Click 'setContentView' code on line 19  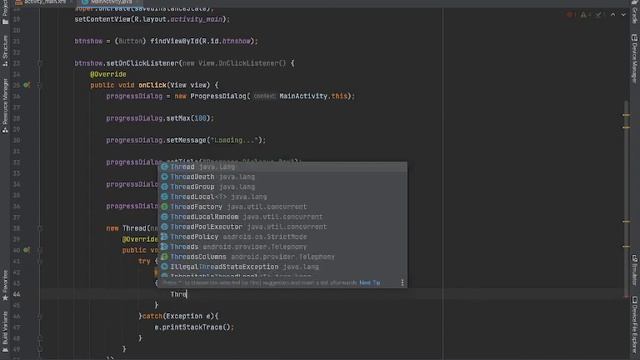point(102,19)
